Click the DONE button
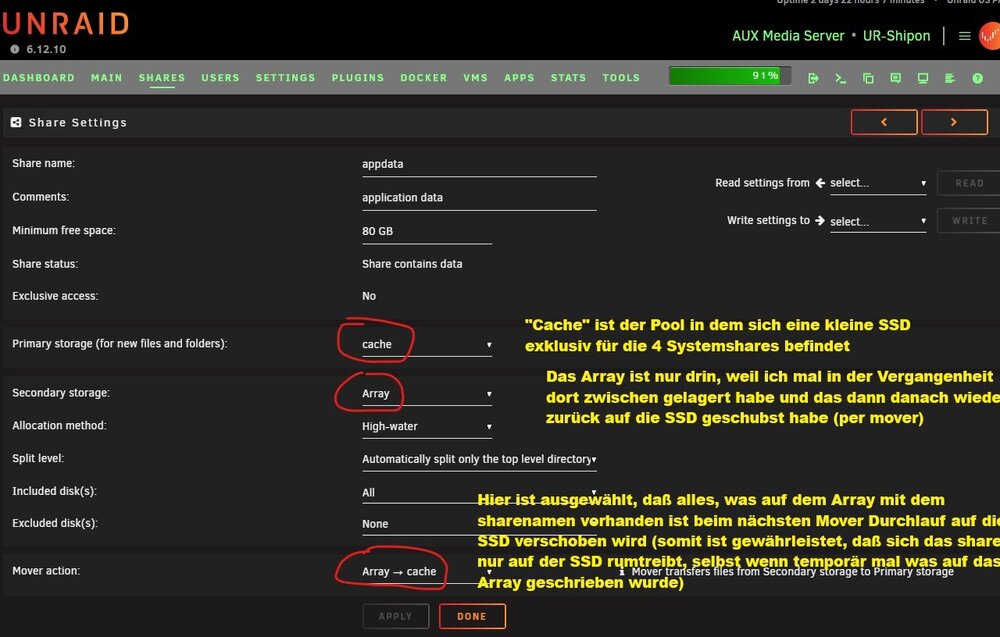Screen dimensions: 1000x637 click(472, 616)
